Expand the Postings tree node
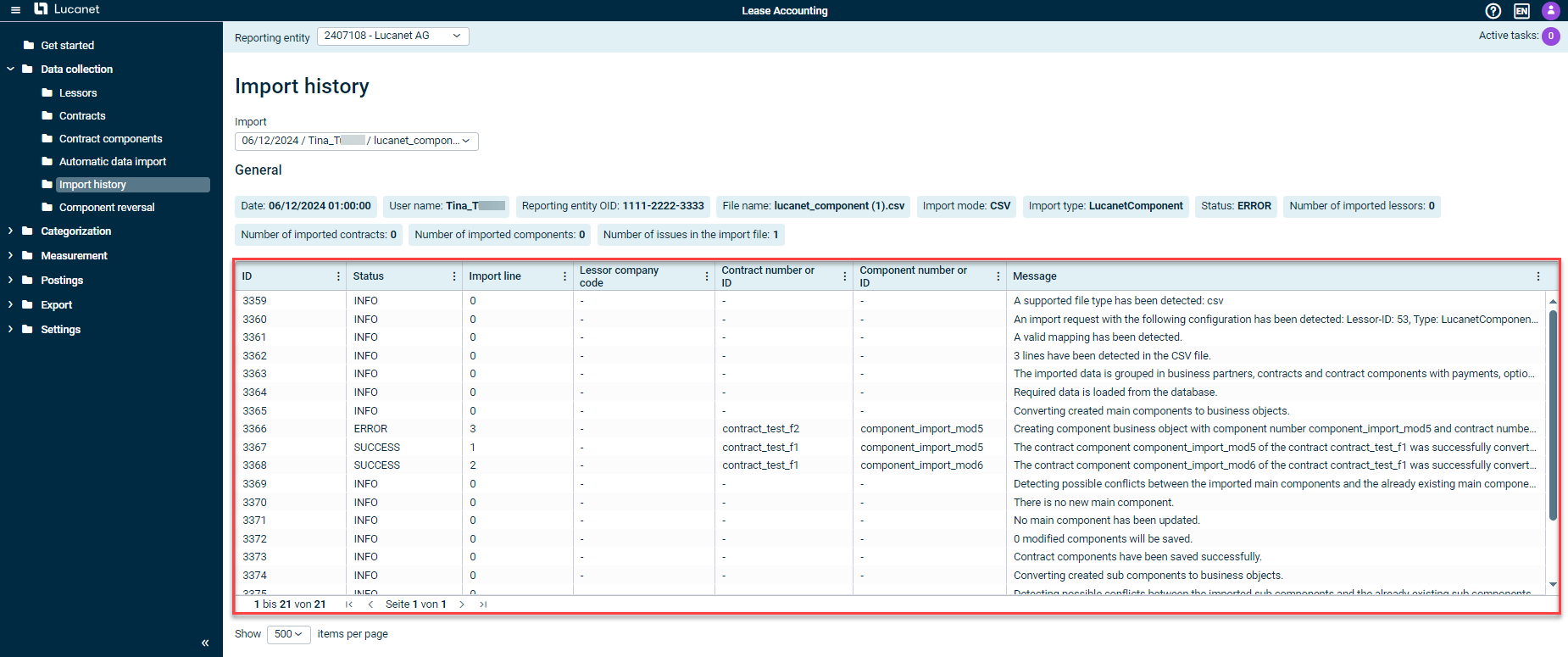Image resolution: width=1568 pixels, height=657 pixels. [x=10, y=280]
